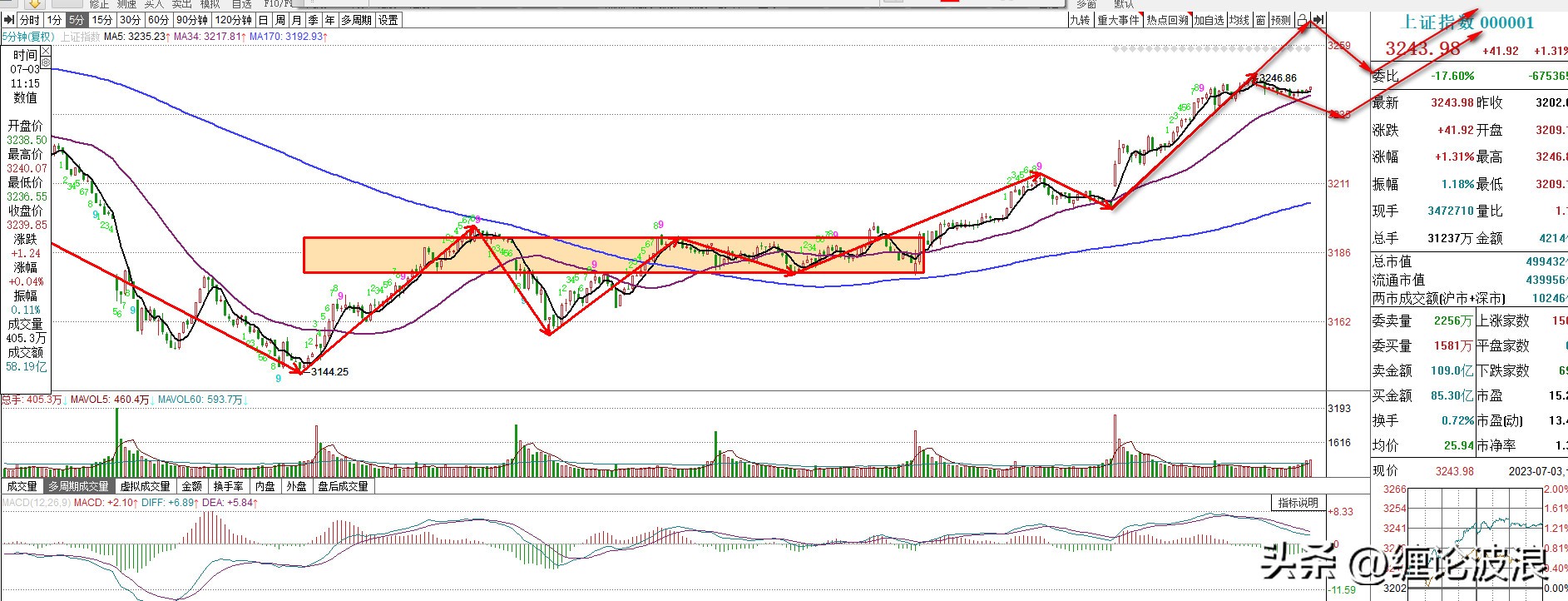This screenshot has height=601, width=1568.
Task: Click the 预测 forecast button
Action: click(x=1281, y=20)
